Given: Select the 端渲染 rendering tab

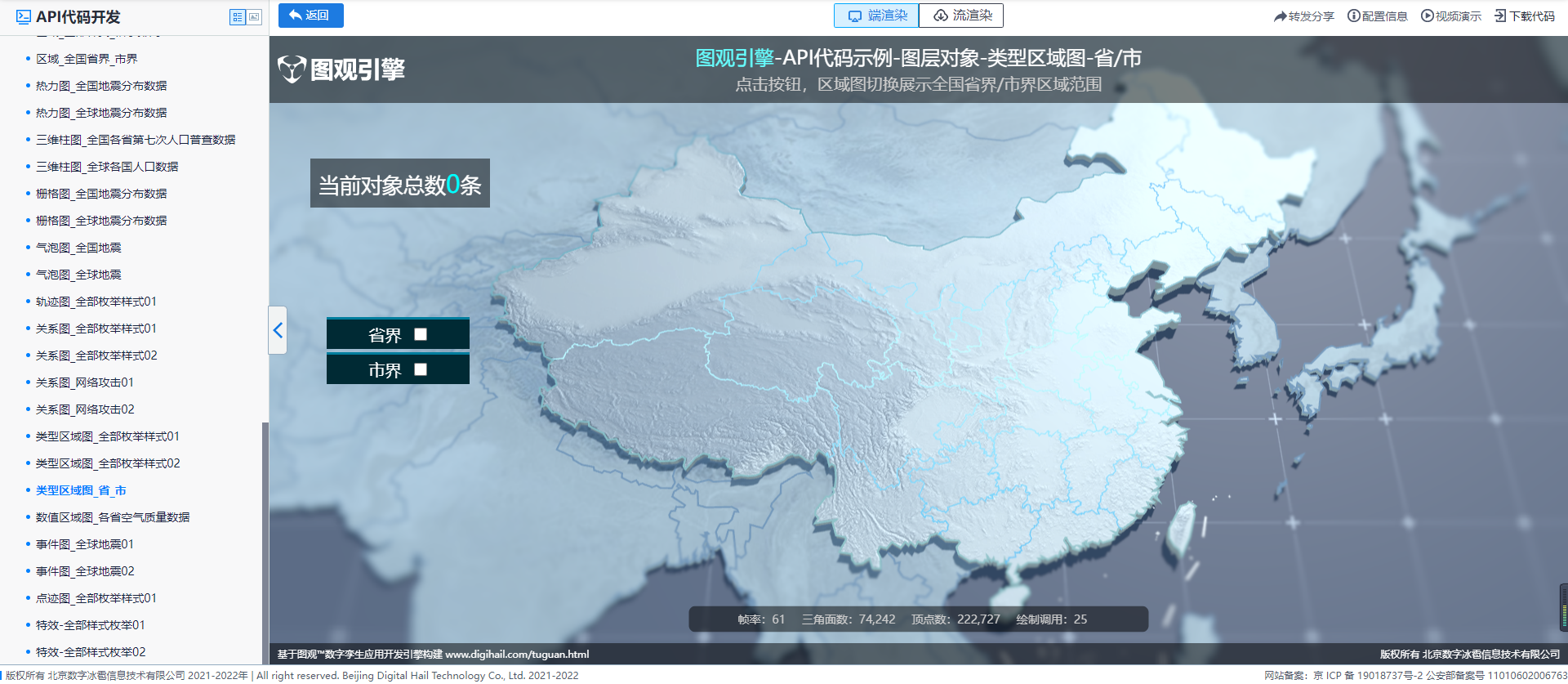Looking at the screenshot, I should coord(876,16).
